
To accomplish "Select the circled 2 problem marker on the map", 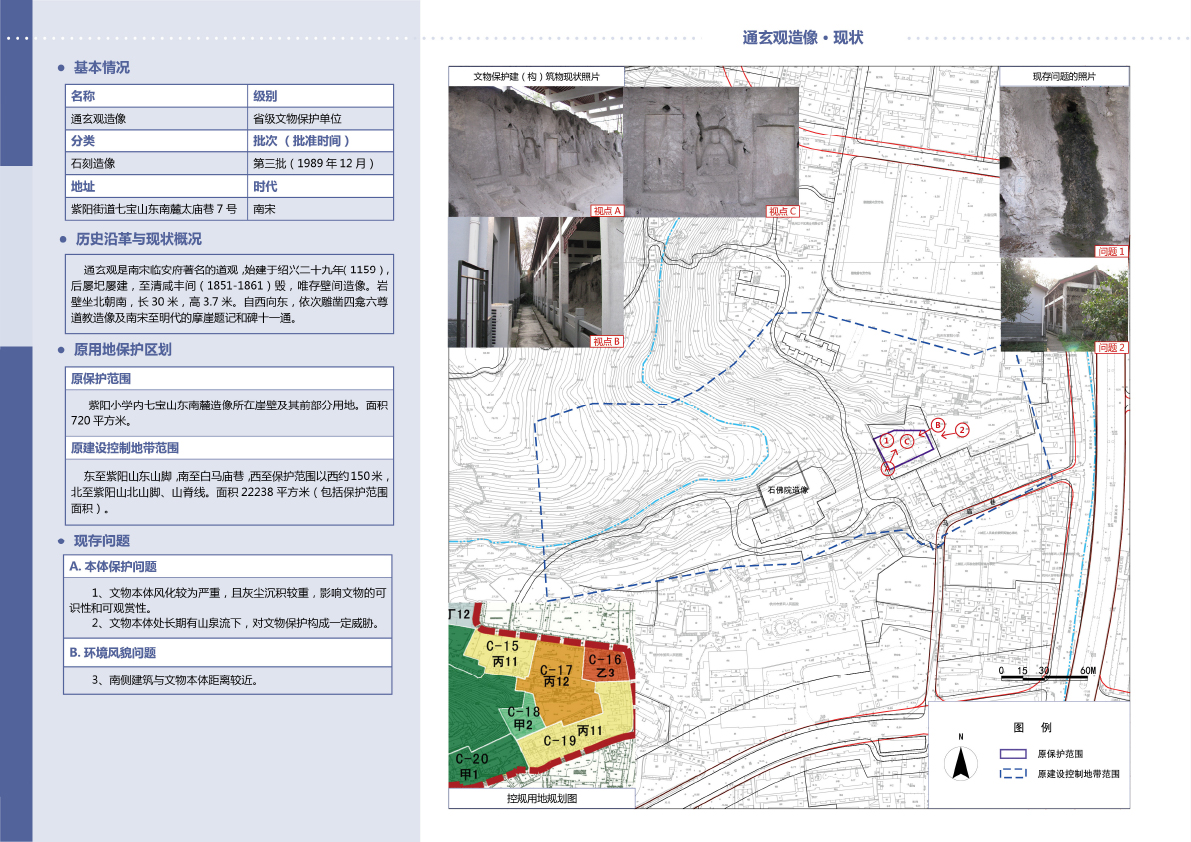I will point(962,430).
